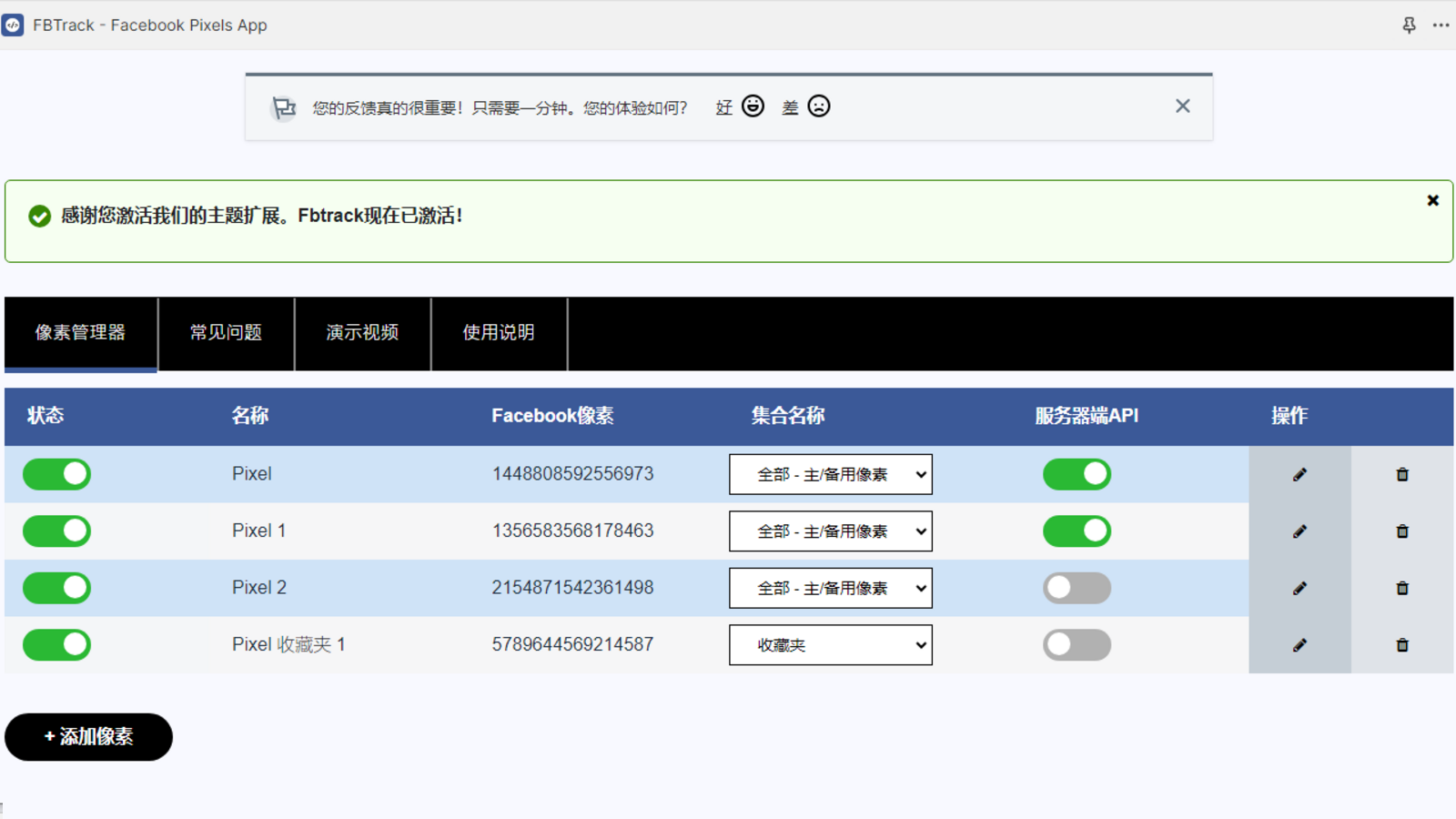Close the green activation success notice
Image resolution: width=1456 pixels, height=819 pixels.
(x=1432, y=200)
